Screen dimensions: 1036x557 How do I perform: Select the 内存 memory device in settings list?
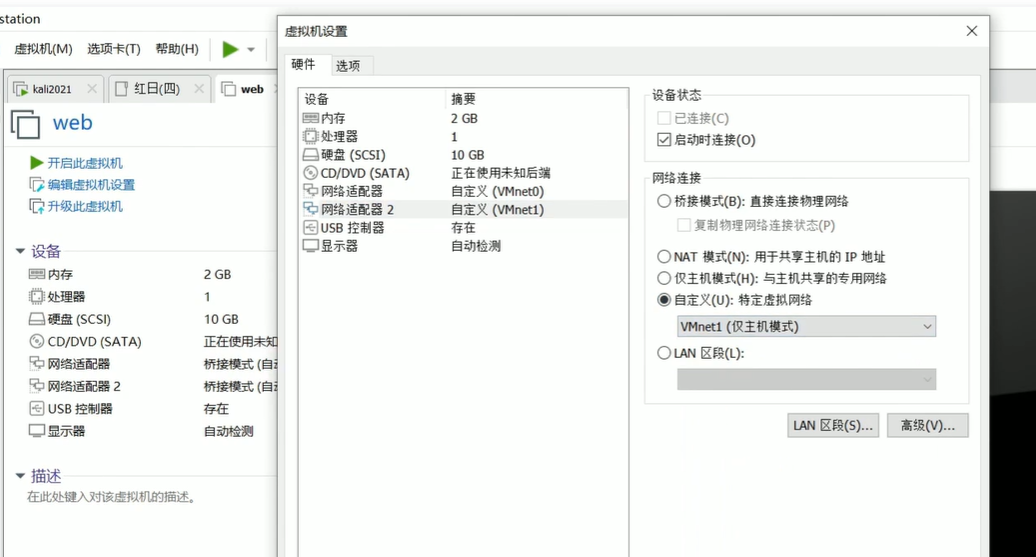(x=333, y=118)
